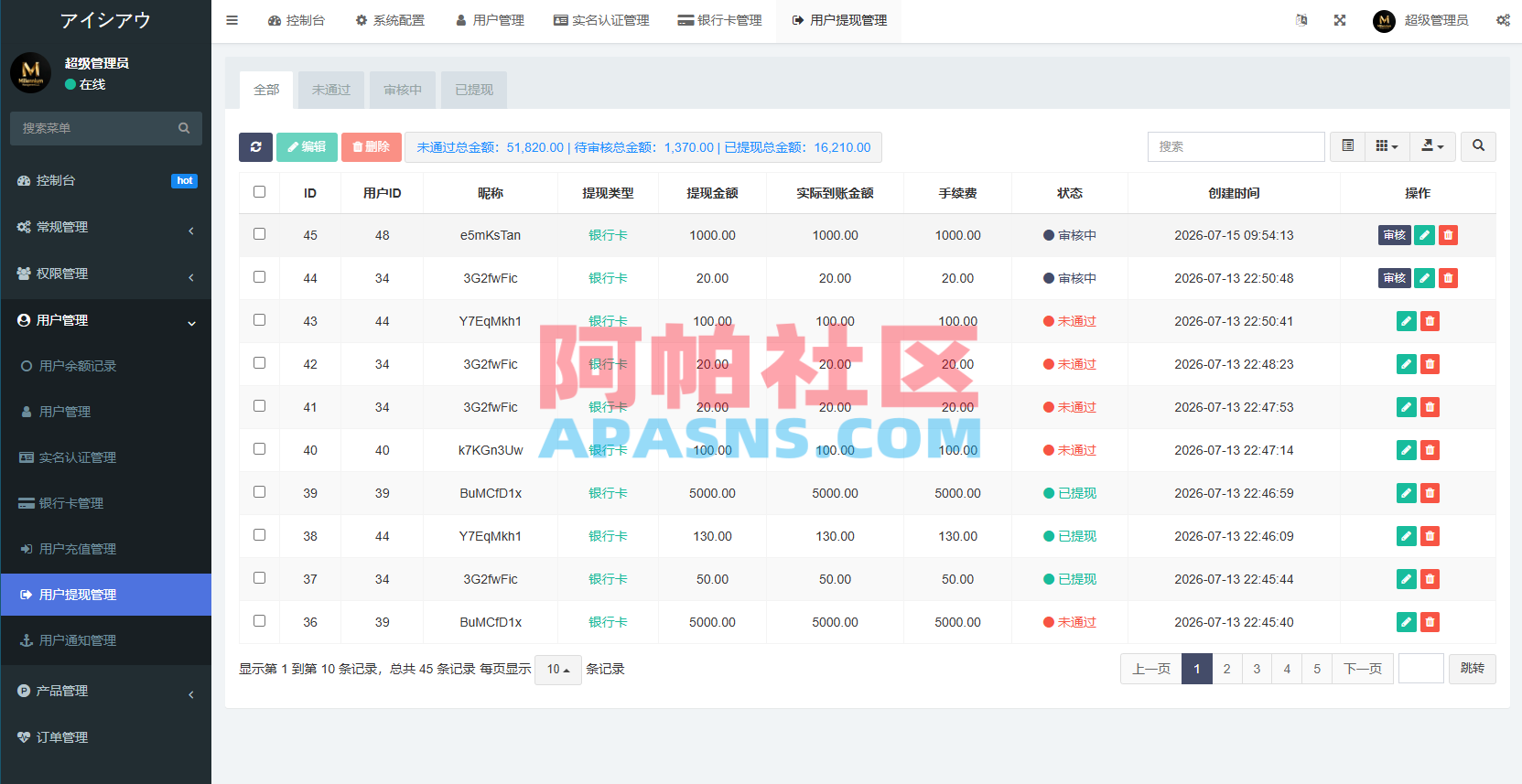Screen dimensions: 1522x784
Task: Open 用户充值管理 in the sidebar
Action: tap(106, 549)
